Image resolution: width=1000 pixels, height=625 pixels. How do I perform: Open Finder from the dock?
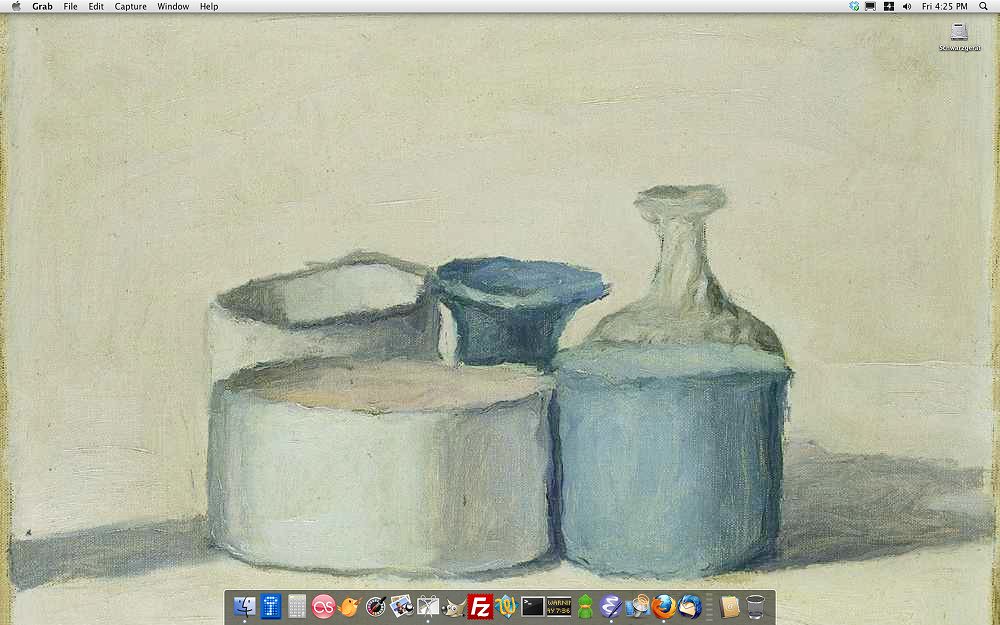pyautogui.click(x=244, y=606)
